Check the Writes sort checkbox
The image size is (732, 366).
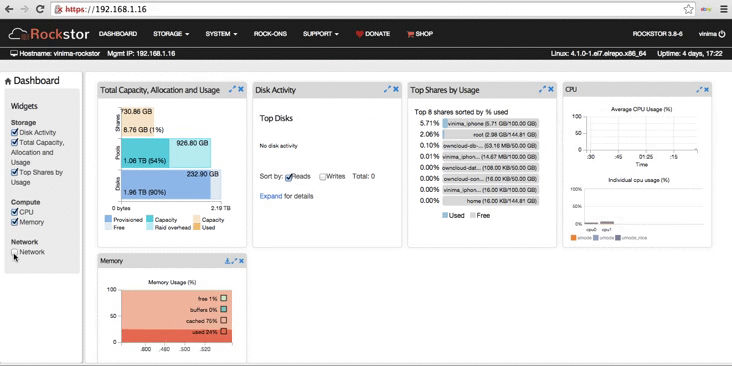pyautogui.click(x=323, y=177)
